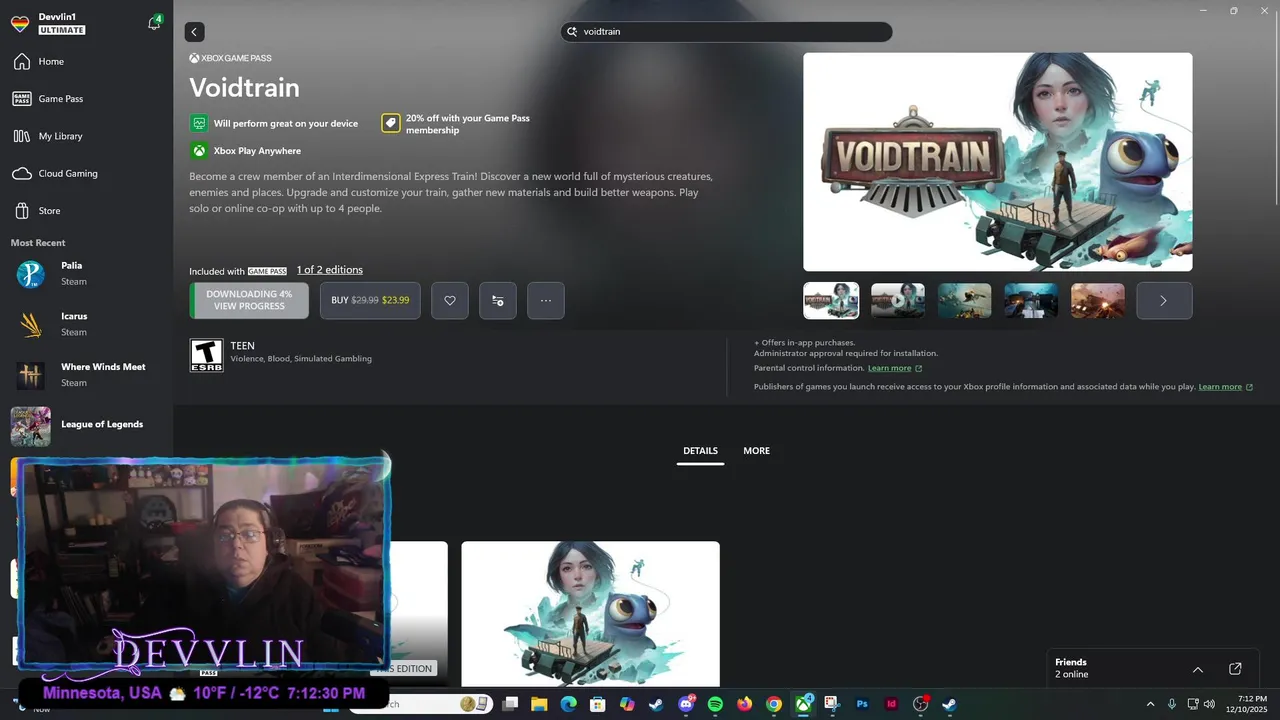Switch to the DETAILS tab
The height and width of the screenshot is (720, 1280).
pos(700,451)
